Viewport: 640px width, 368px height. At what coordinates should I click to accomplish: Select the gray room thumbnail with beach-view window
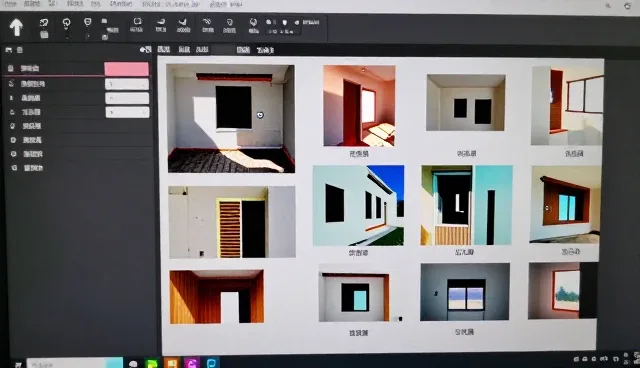pos(465,292)
